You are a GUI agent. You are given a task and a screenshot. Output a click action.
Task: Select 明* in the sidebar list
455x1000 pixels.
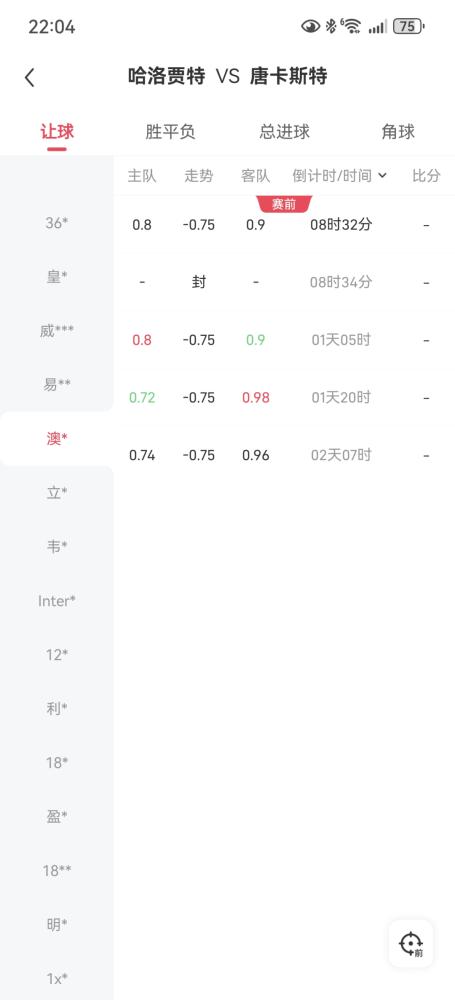[57, 924]
